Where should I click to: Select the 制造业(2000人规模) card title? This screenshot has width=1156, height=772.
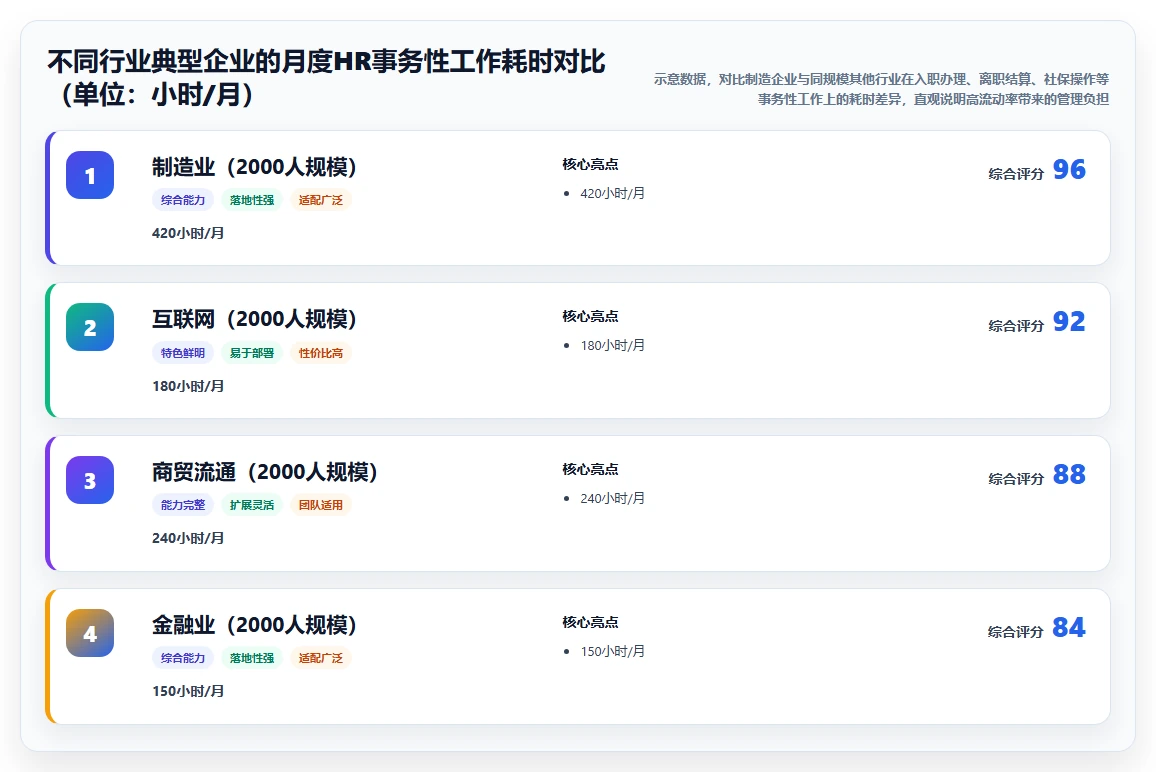254,167
